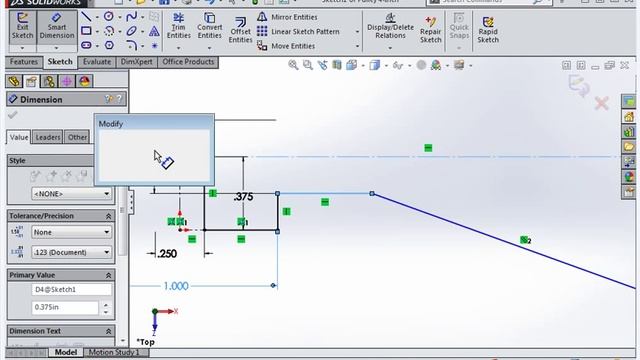Select the Centerpoint Arc tool
This screenshot has width=640, height=360.
(x=109, y=31)
